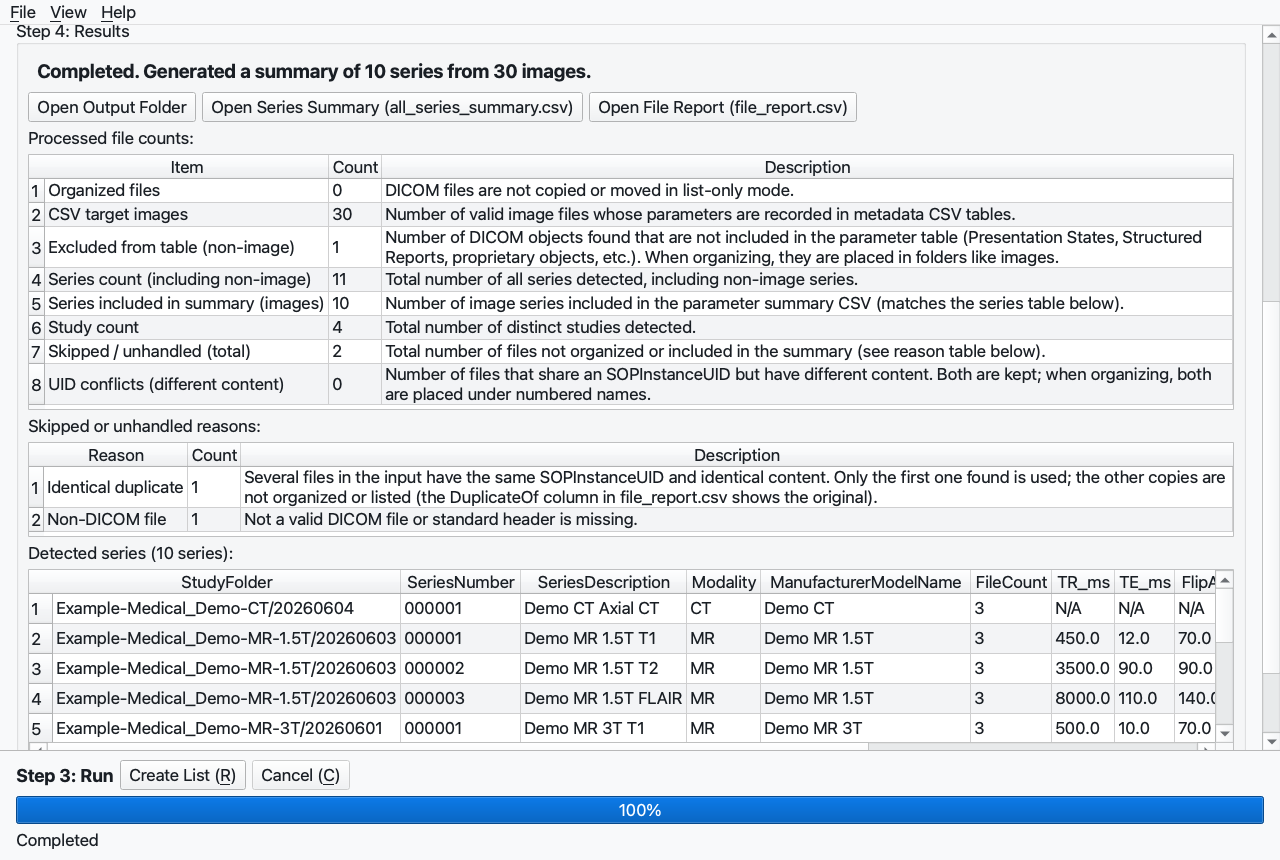Open the file_report.csv file report
1280x860 pixels.
[723, 107]
